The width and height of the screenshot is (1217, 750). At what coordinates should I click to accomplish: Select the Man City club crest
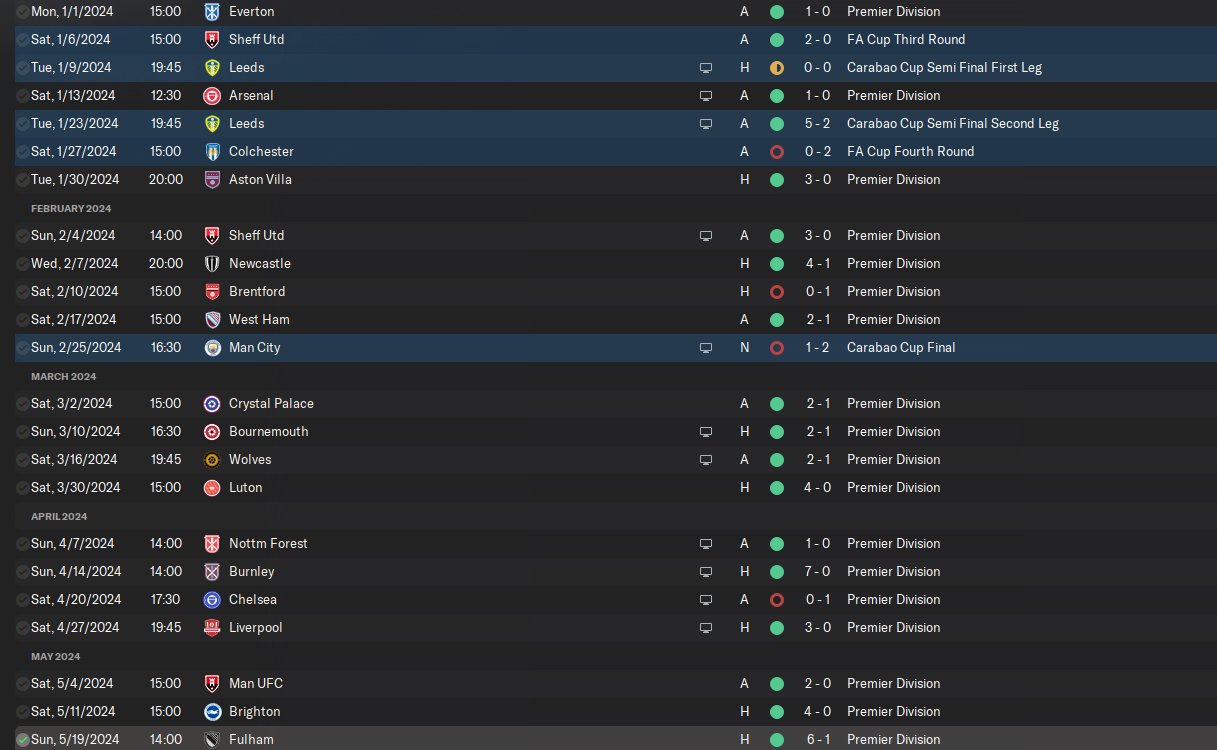[212, 348]
